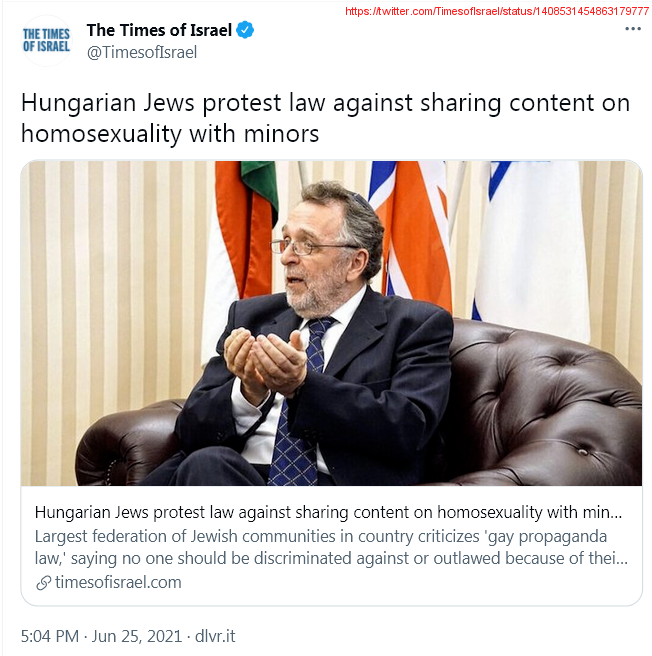Click the 5:04 PM timestamp
This screenshot has height=656, width=652.
[50, 636]
